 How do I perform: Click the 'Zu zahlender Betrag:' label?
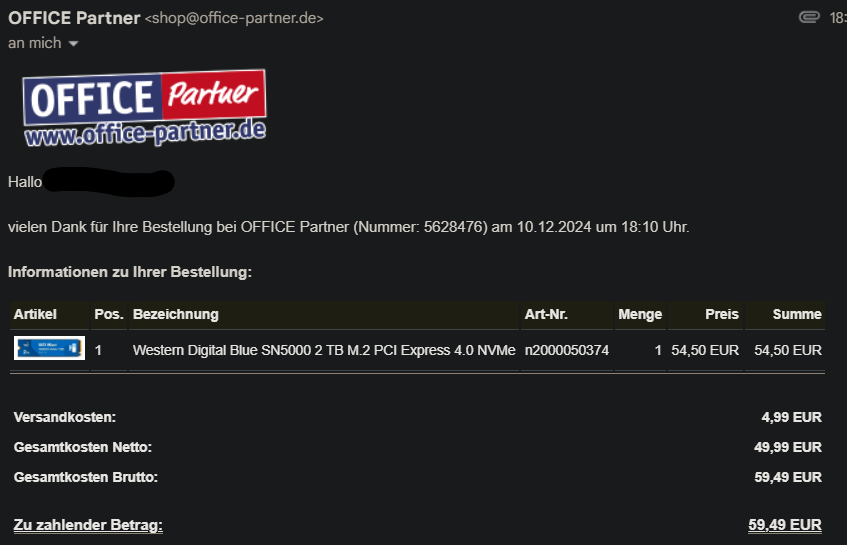[x=88, y=525]
